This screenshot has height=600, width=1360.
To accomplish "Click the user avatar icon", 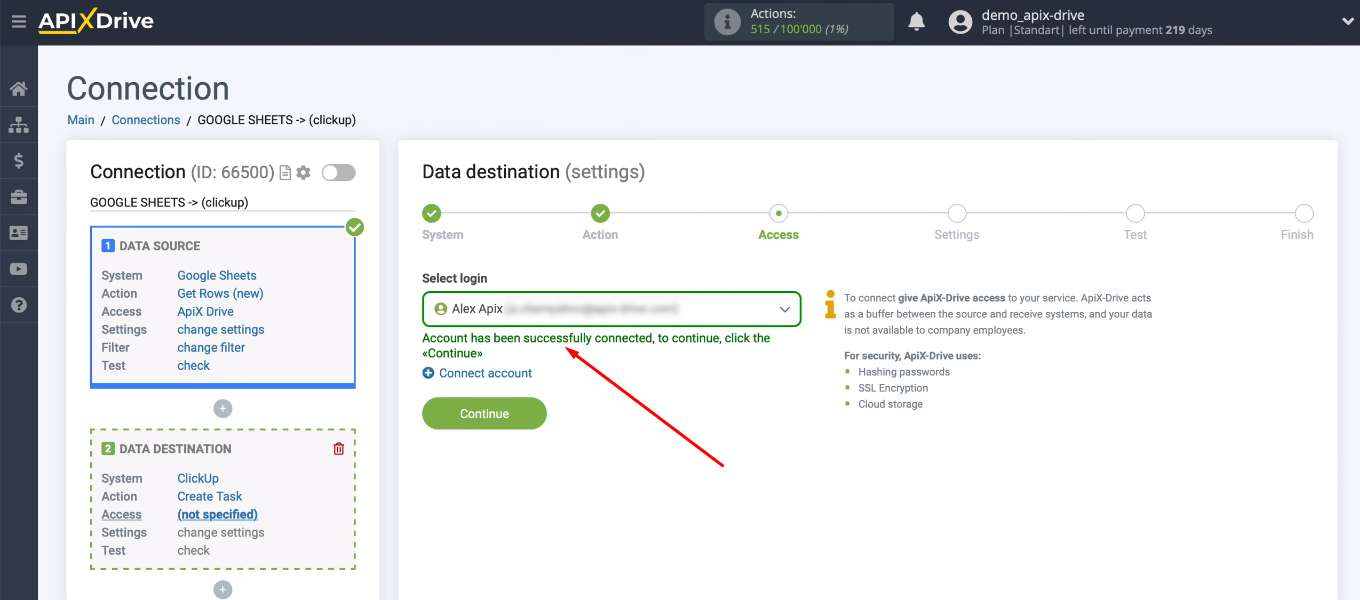I will (x=960, y=22).
